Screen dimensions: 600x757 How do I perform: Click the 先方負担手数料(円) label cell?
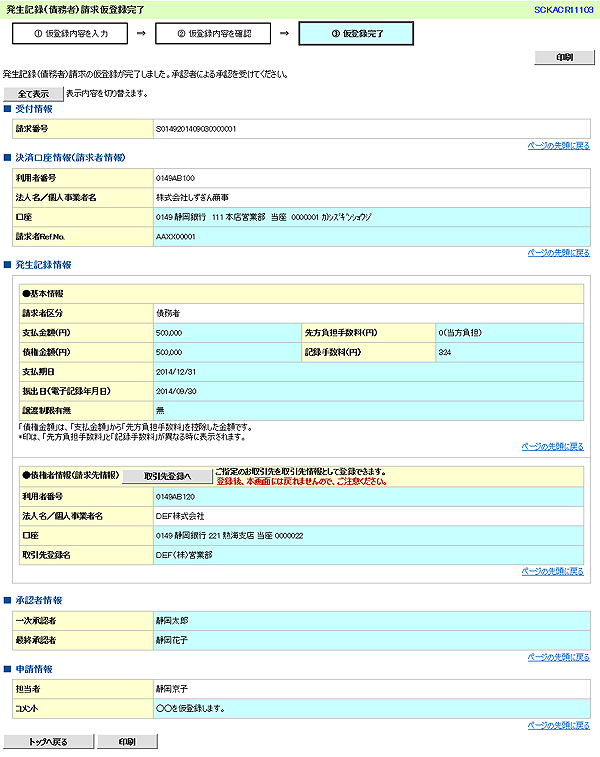[x=369, y=333]
